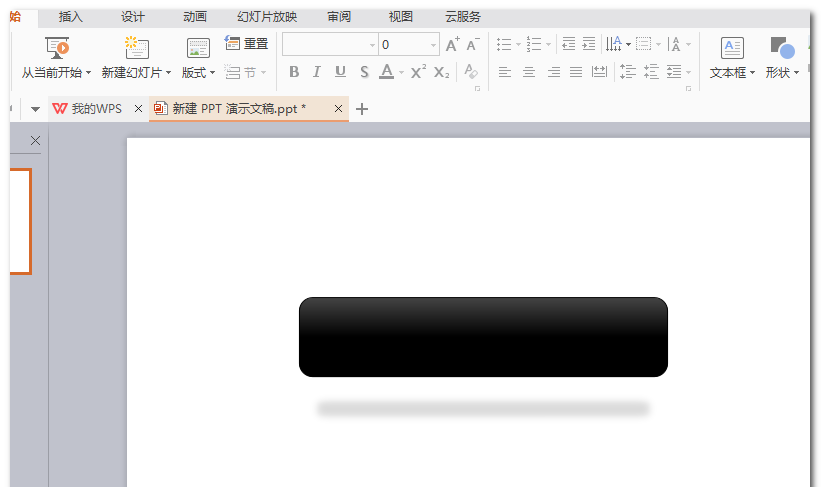Close the 我的WPS tab

(138, 108)
